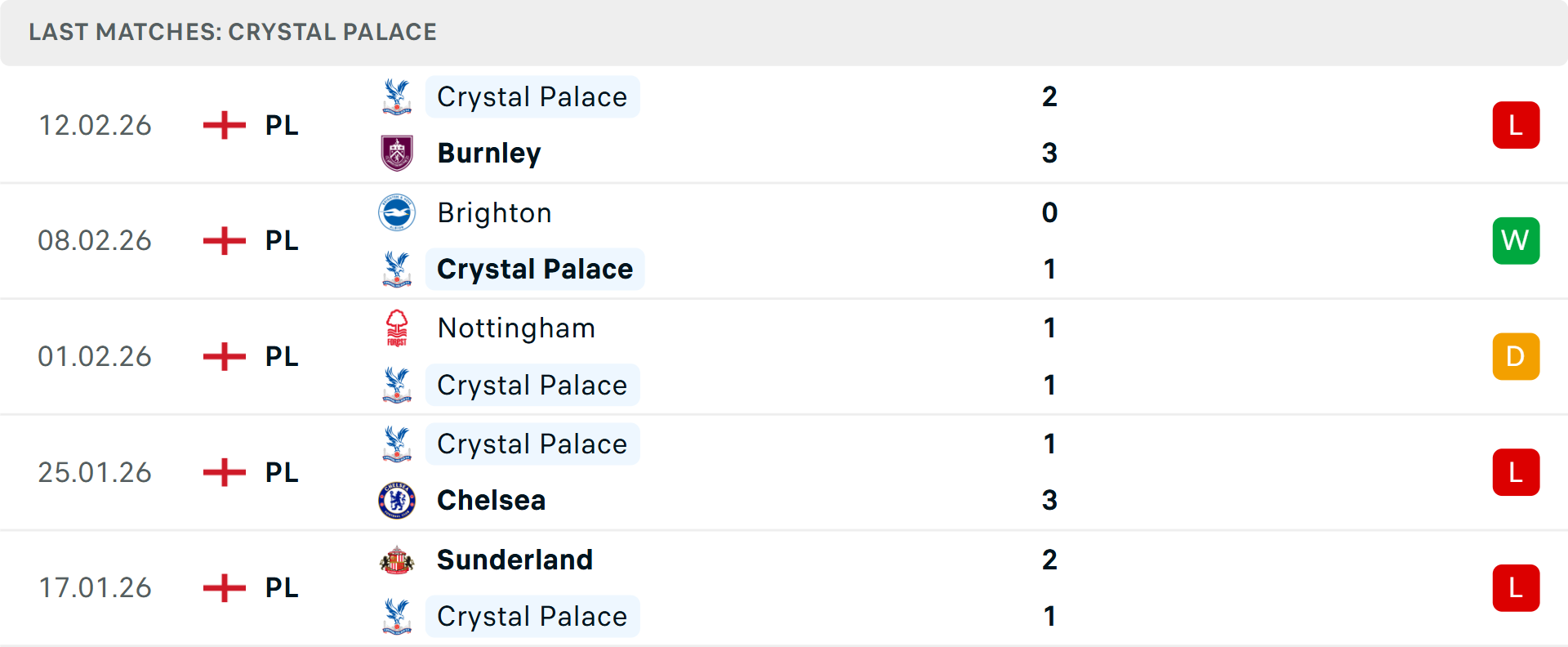
Task: Select the Sunderland team name
Action: pyautogui.click(x=514, y=560)
